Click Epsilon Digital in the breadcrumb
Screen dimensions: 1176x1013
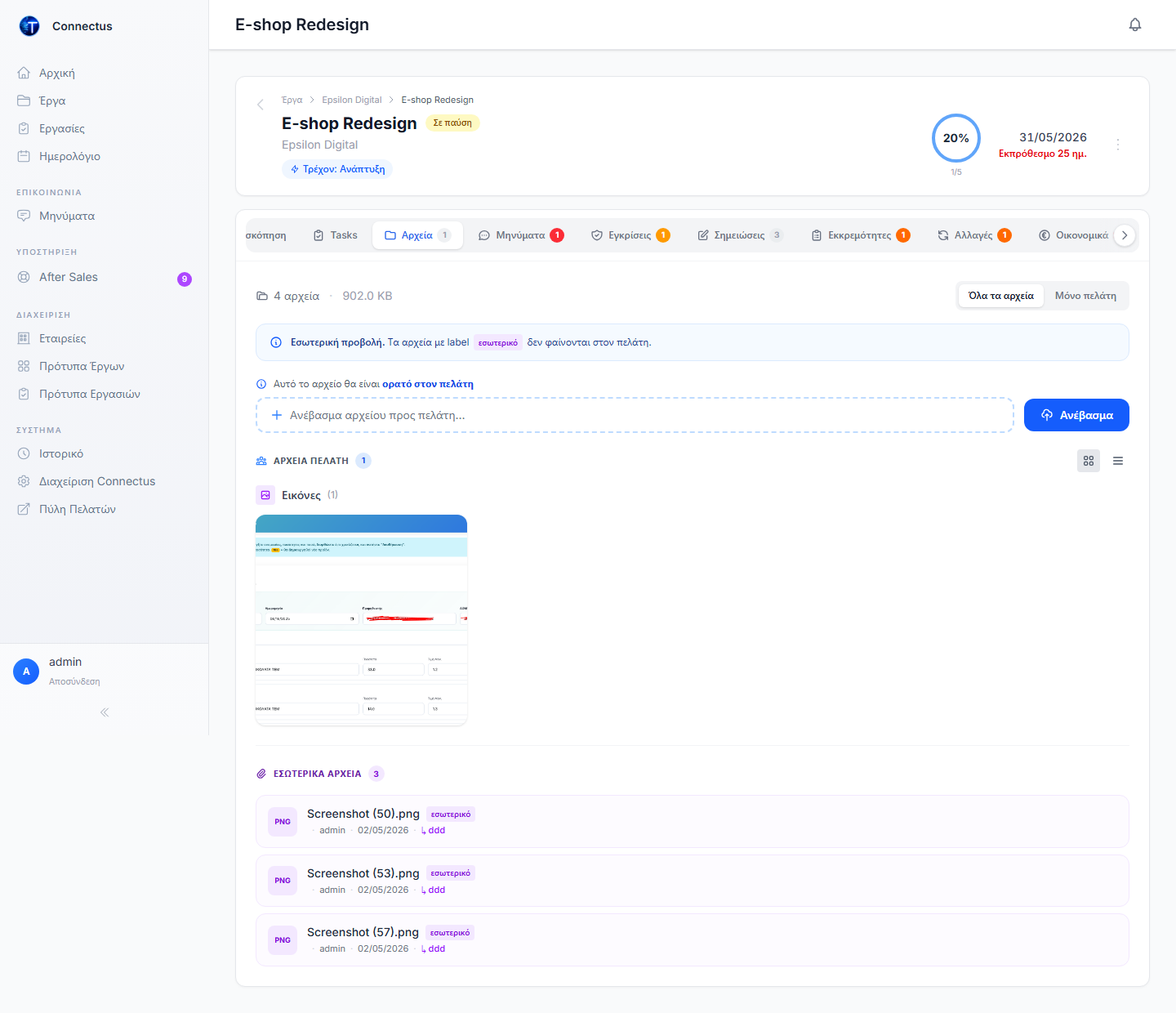[x=352, y=100]
